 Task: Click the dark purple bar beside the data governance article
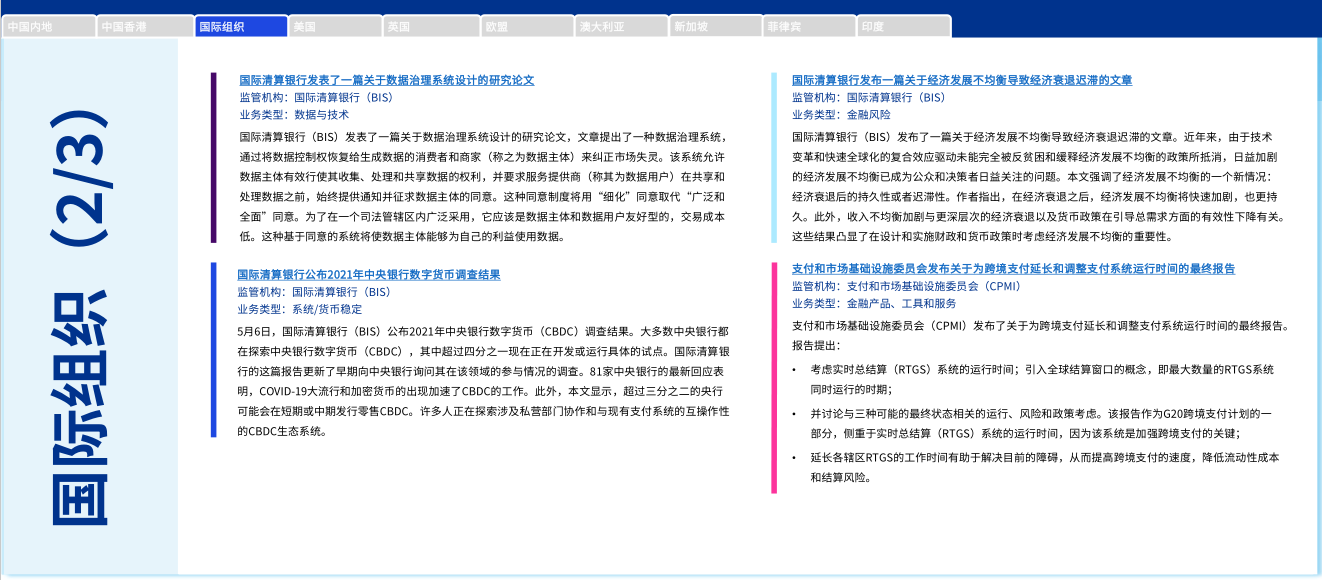click(x=213, y=157)
